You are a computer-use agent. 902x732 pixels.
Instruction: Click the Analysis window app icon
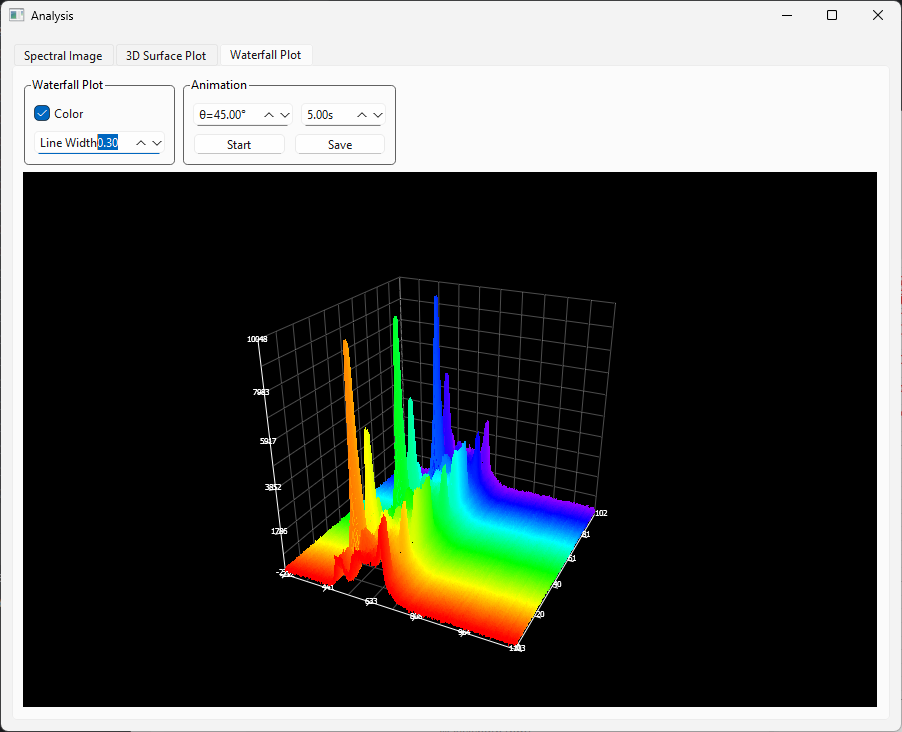(x=17, y=16)
